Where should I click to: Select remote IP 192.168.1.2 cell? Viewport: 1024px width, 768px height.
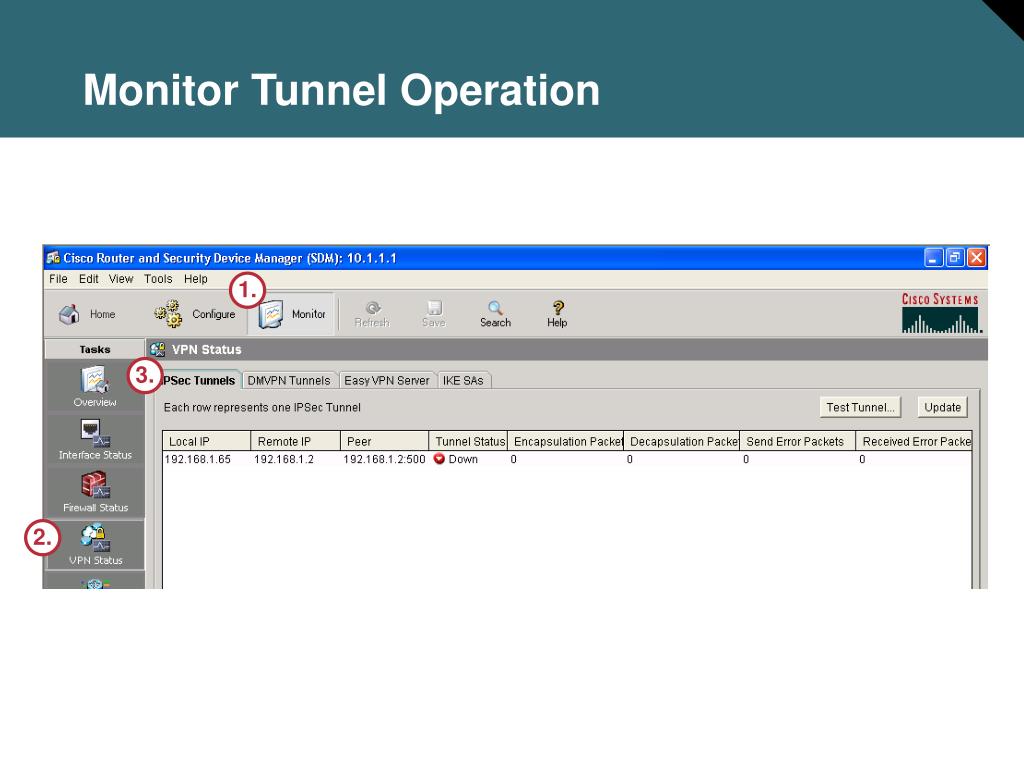click(x=284, y=459)
